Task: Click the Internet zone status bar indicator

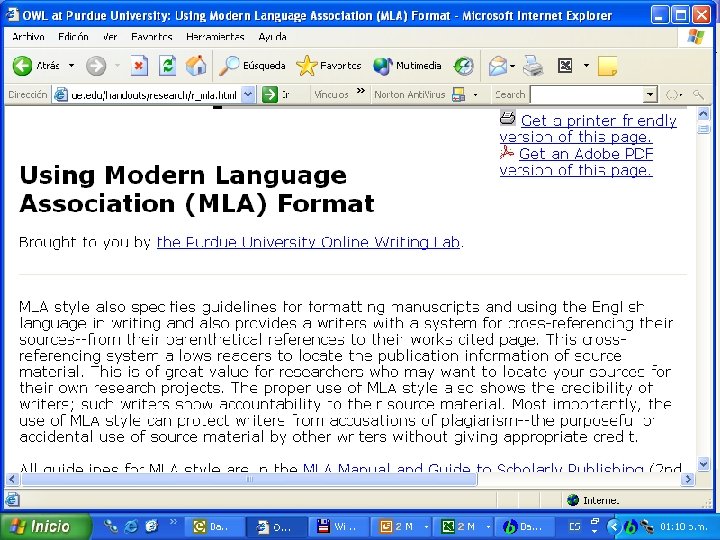Action: (x=593, y=500)
